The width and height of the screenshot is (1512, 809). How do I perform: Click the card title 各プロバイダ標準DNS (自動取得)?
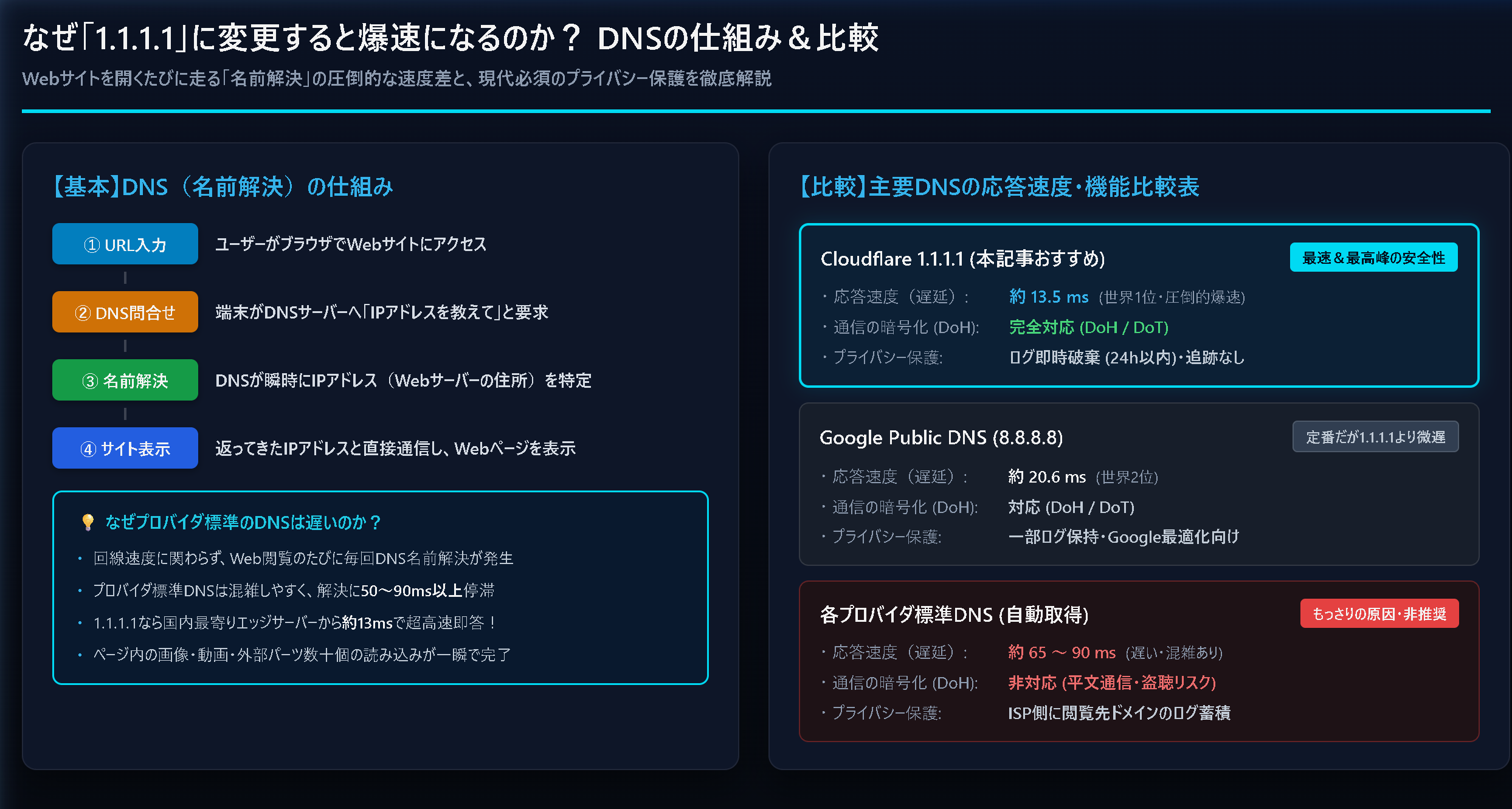pos(954,615)
